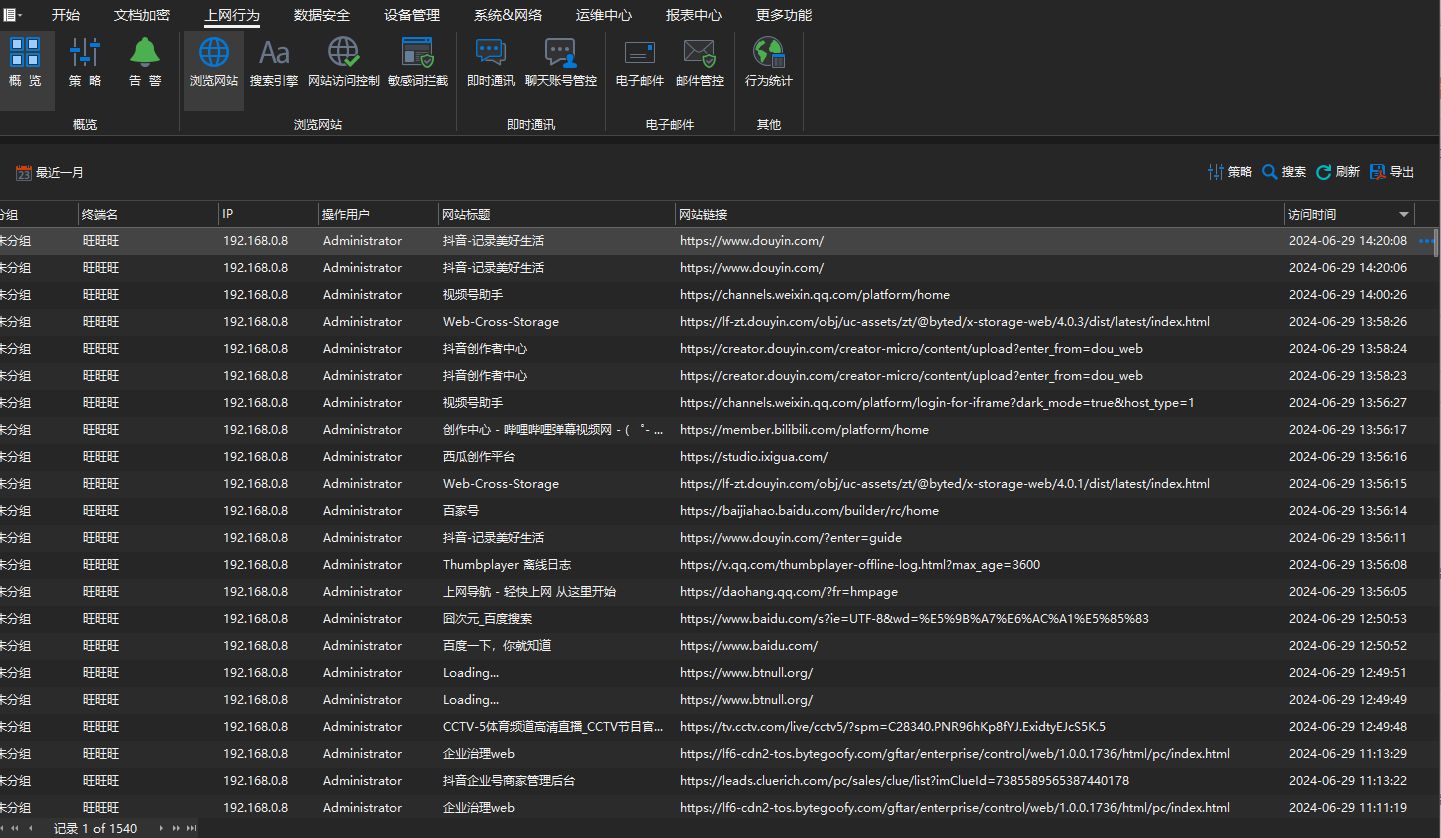
Task: Click the 2024-06-29 11:11:19 timestamp cell
Action: (1348, 808)
